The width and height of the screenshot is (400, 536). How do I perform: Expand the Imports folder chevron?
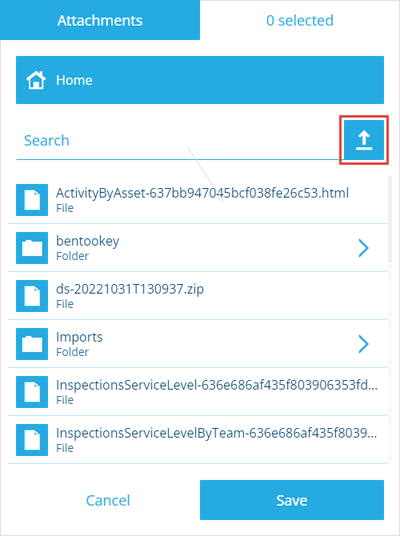point(363,344)
